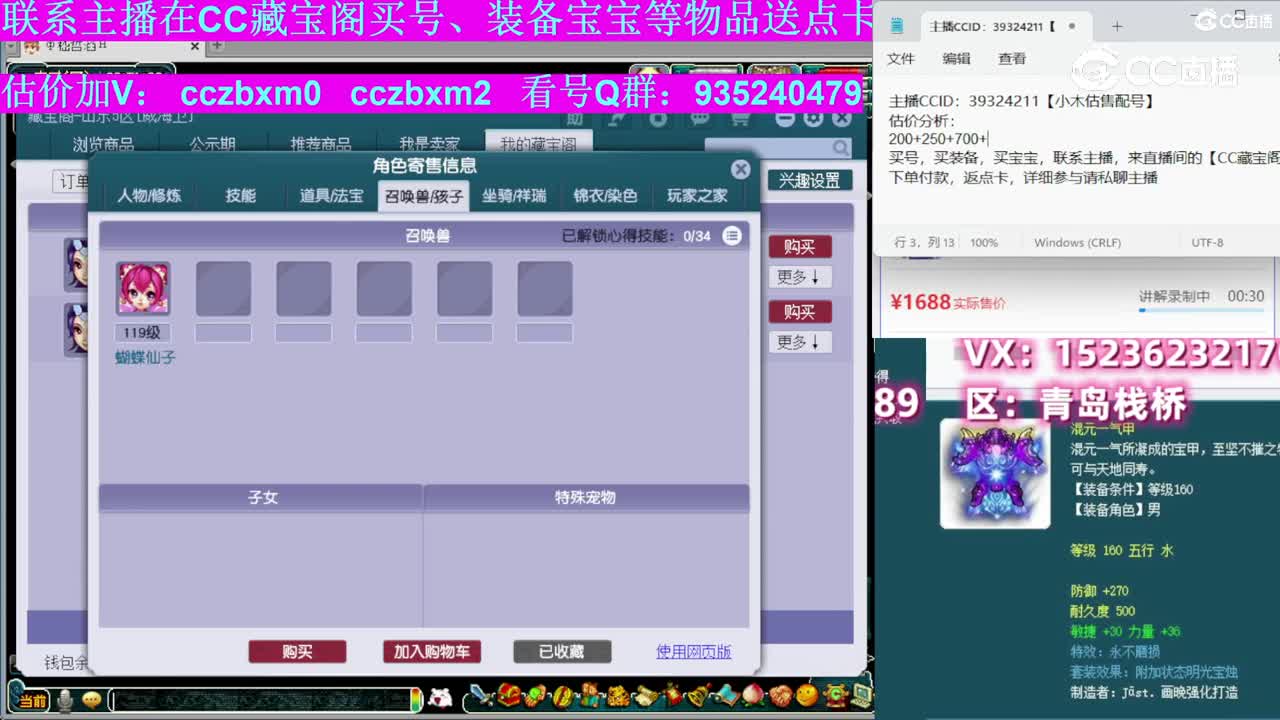The height and width of the screenshot is (720, 1280).
Task: Open the 坐骑/祥瑞 tab
Action: 514,196
